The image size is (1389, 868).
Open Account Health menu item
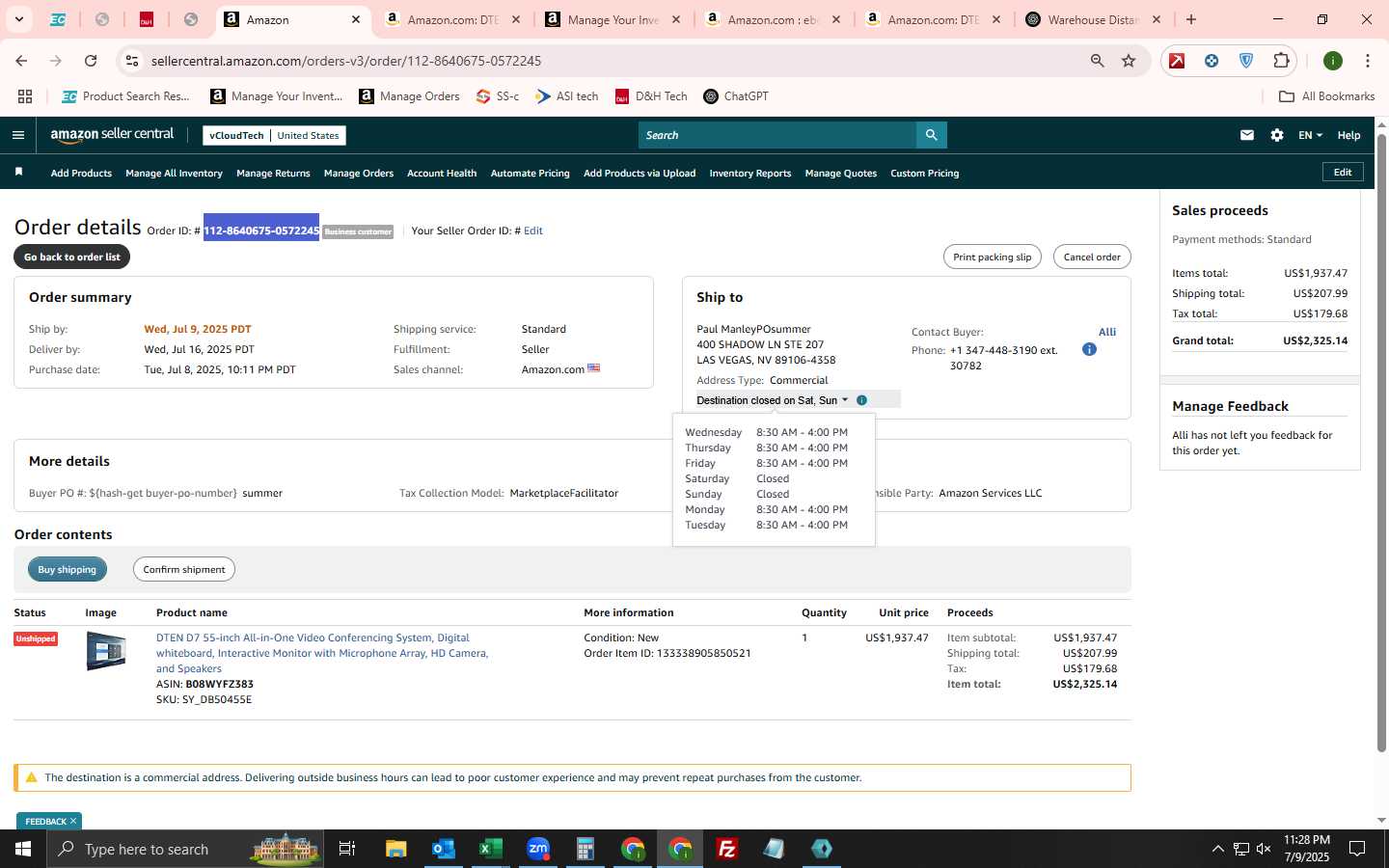point(442,174)
